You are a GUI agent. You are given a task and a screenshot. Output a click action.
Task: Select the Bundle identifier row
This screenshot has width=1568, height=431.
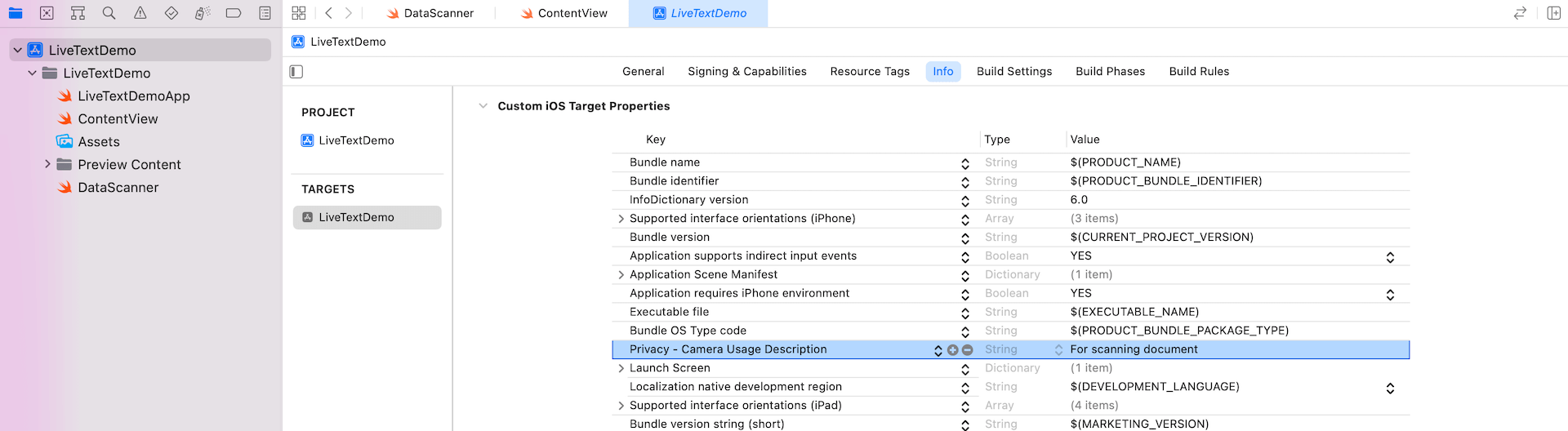point(1010,181)
